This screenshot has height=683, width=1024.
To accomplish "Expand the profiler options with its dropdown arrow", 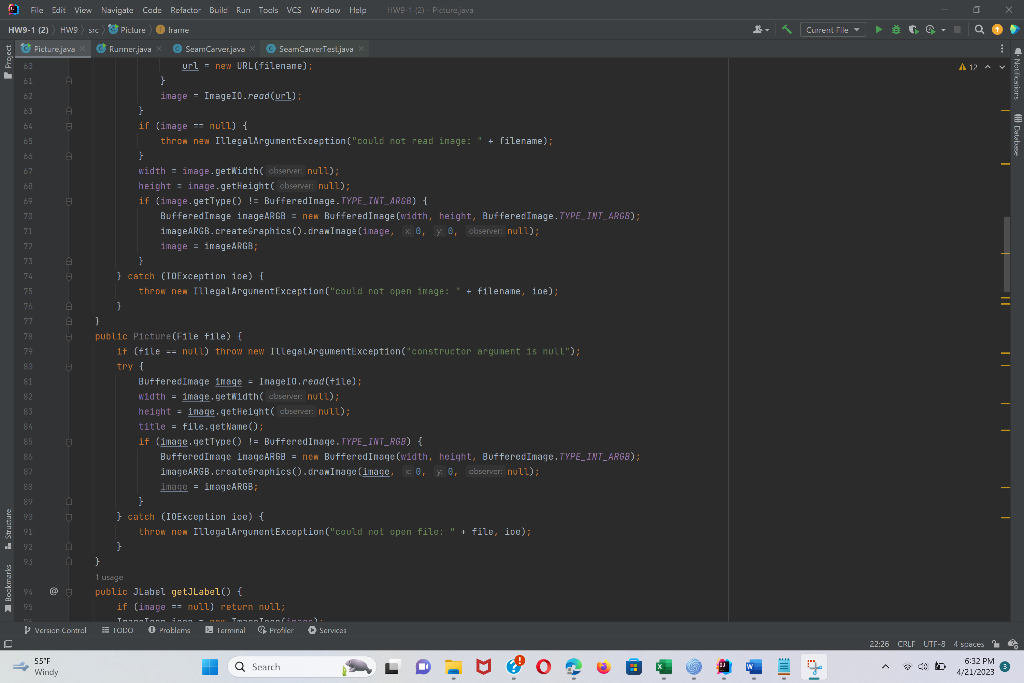I will tap(944, 30).
